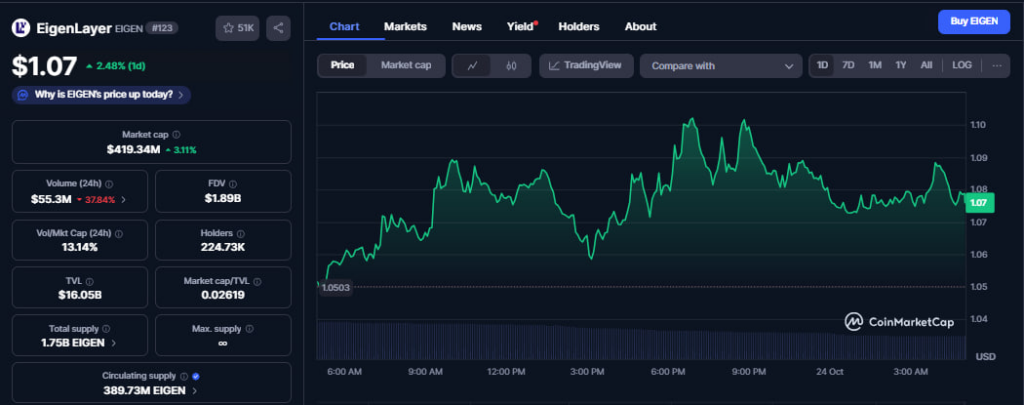
Task: Click info icon next to Market cap
Action: pyautogui.click(x=177, y=135)
